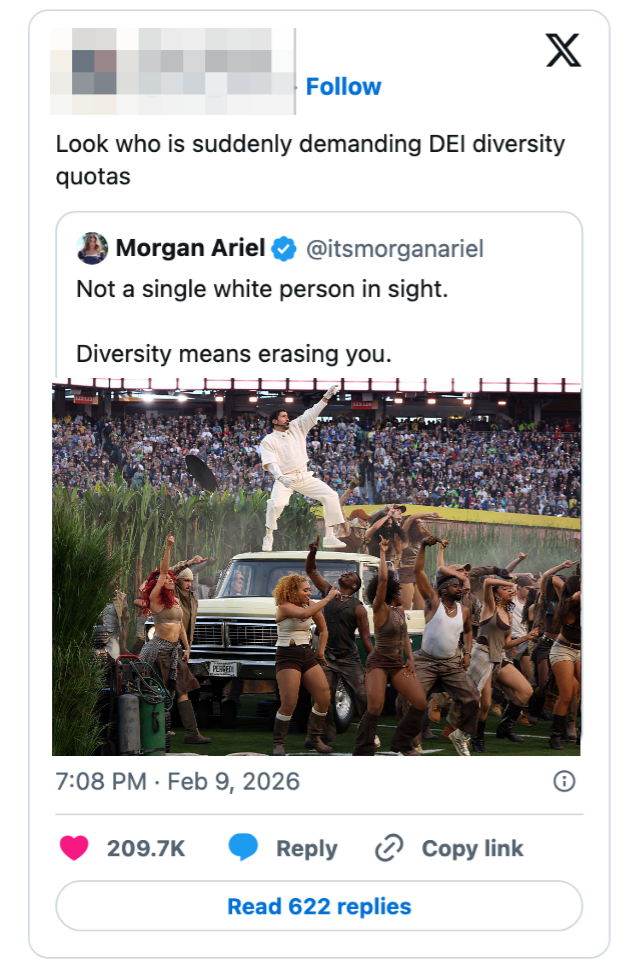Viewport: 642px width, 972px height.
Task: Open the stadium performance photo
Action: [316, 567]
